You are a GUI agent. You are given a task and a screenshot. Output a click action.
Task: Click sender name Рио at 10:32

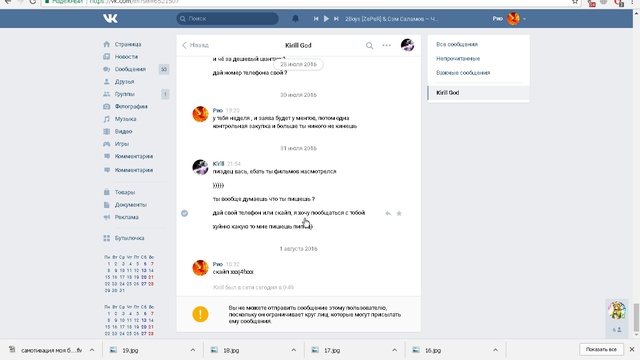tap(218, 264)
